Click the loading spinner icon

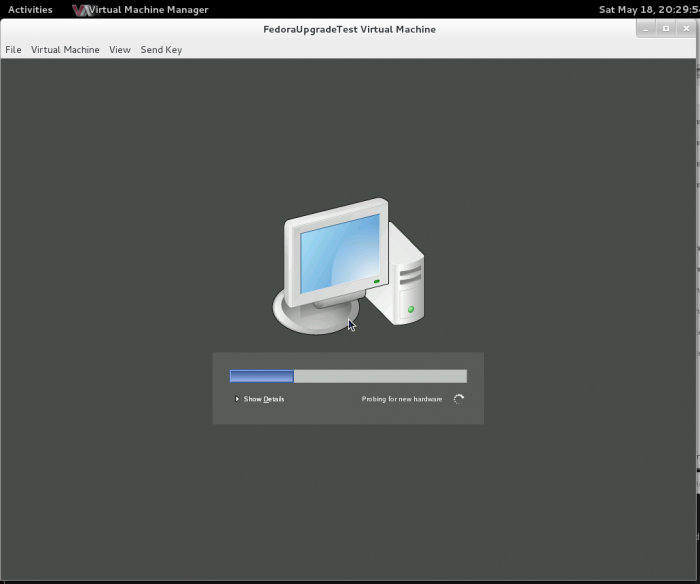click(459, 399)
